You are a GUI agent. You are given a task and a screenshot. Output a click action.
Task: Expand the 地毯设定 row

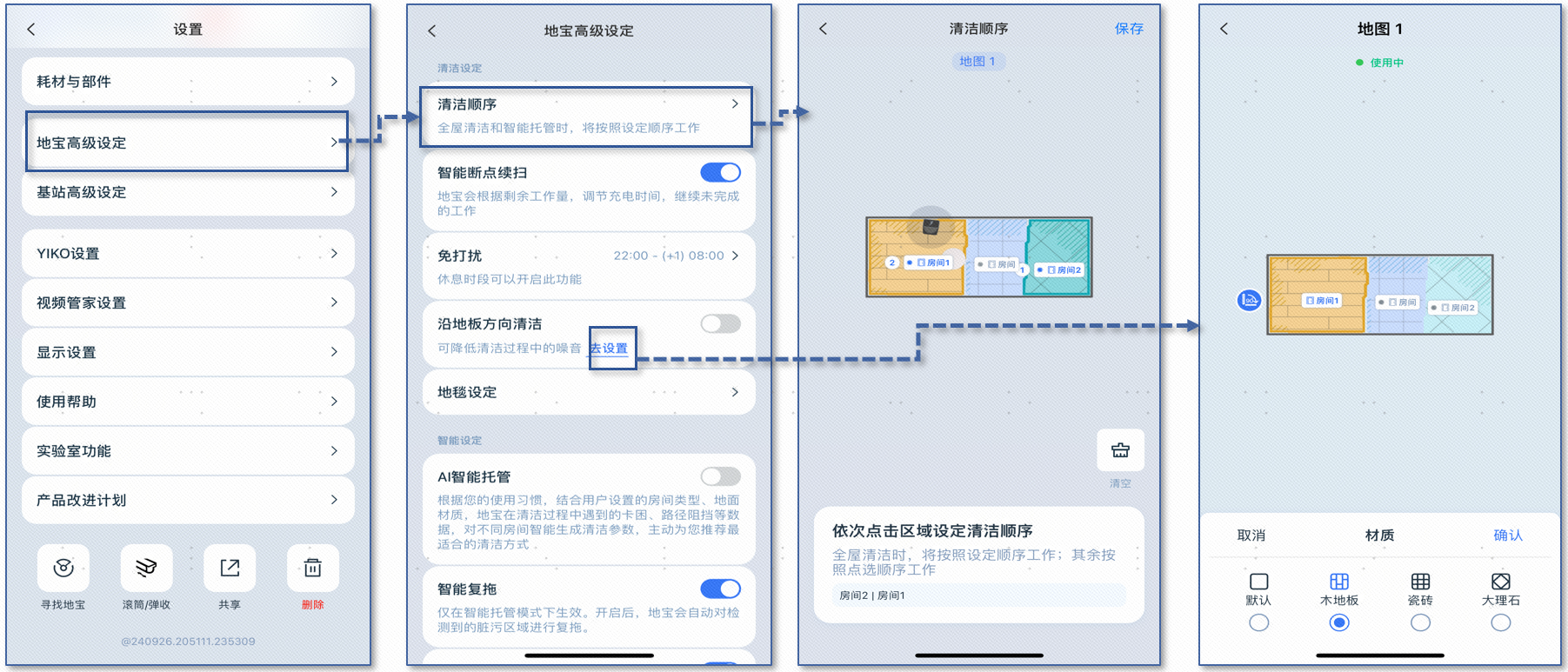[588, 393]
